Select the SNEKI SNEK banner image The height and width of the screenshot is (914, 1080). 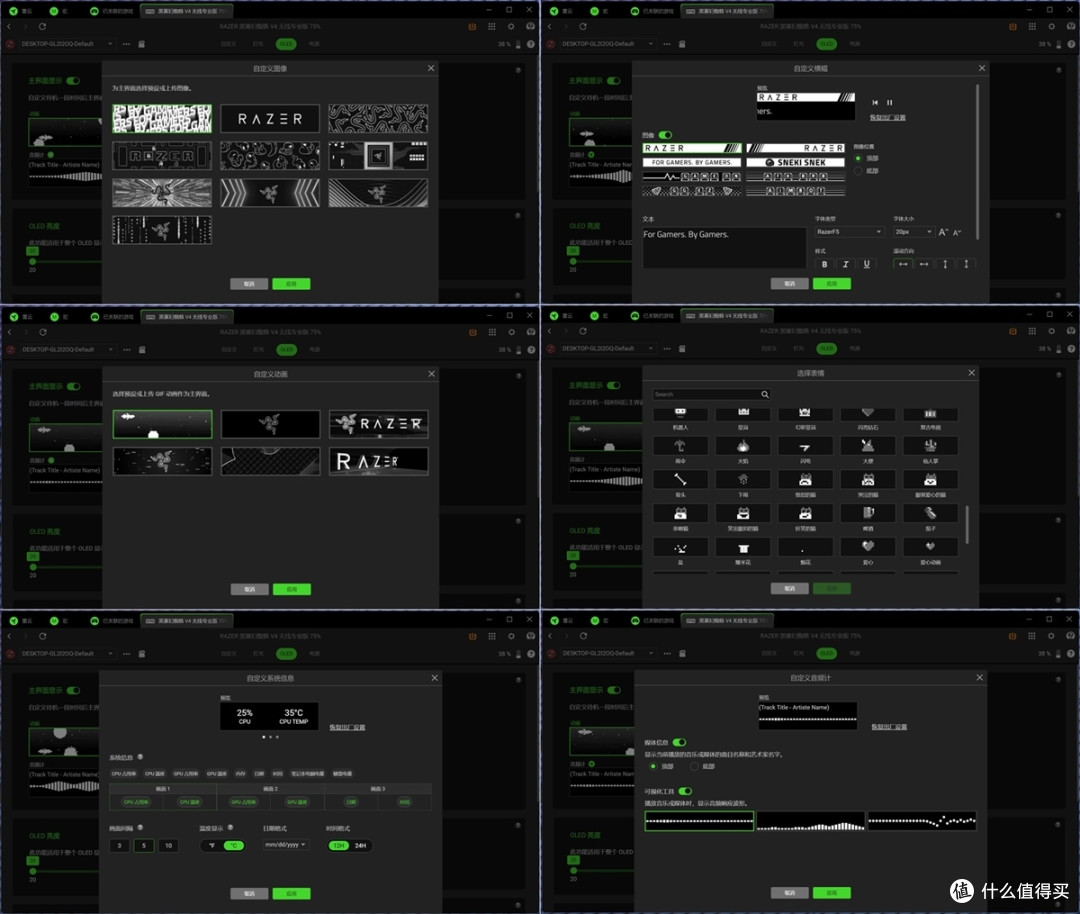(x=796, y=163)
